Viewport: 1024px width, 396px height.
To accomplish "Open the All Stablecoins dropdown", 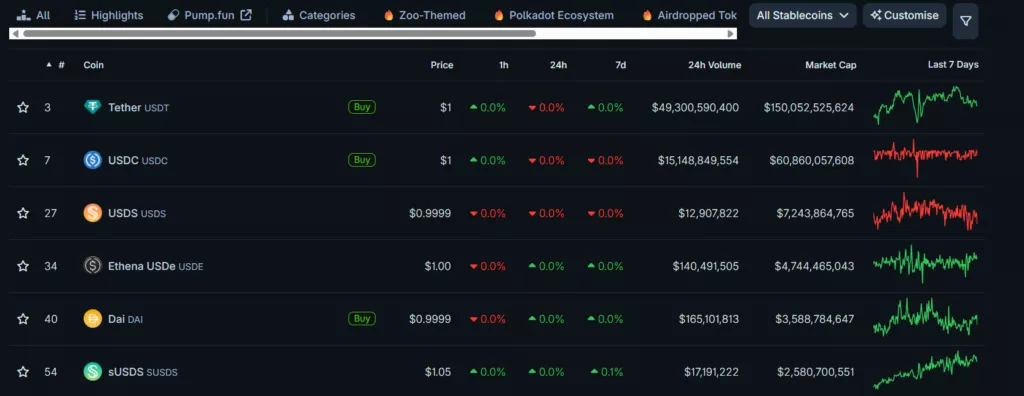I will tap(803, 15).
